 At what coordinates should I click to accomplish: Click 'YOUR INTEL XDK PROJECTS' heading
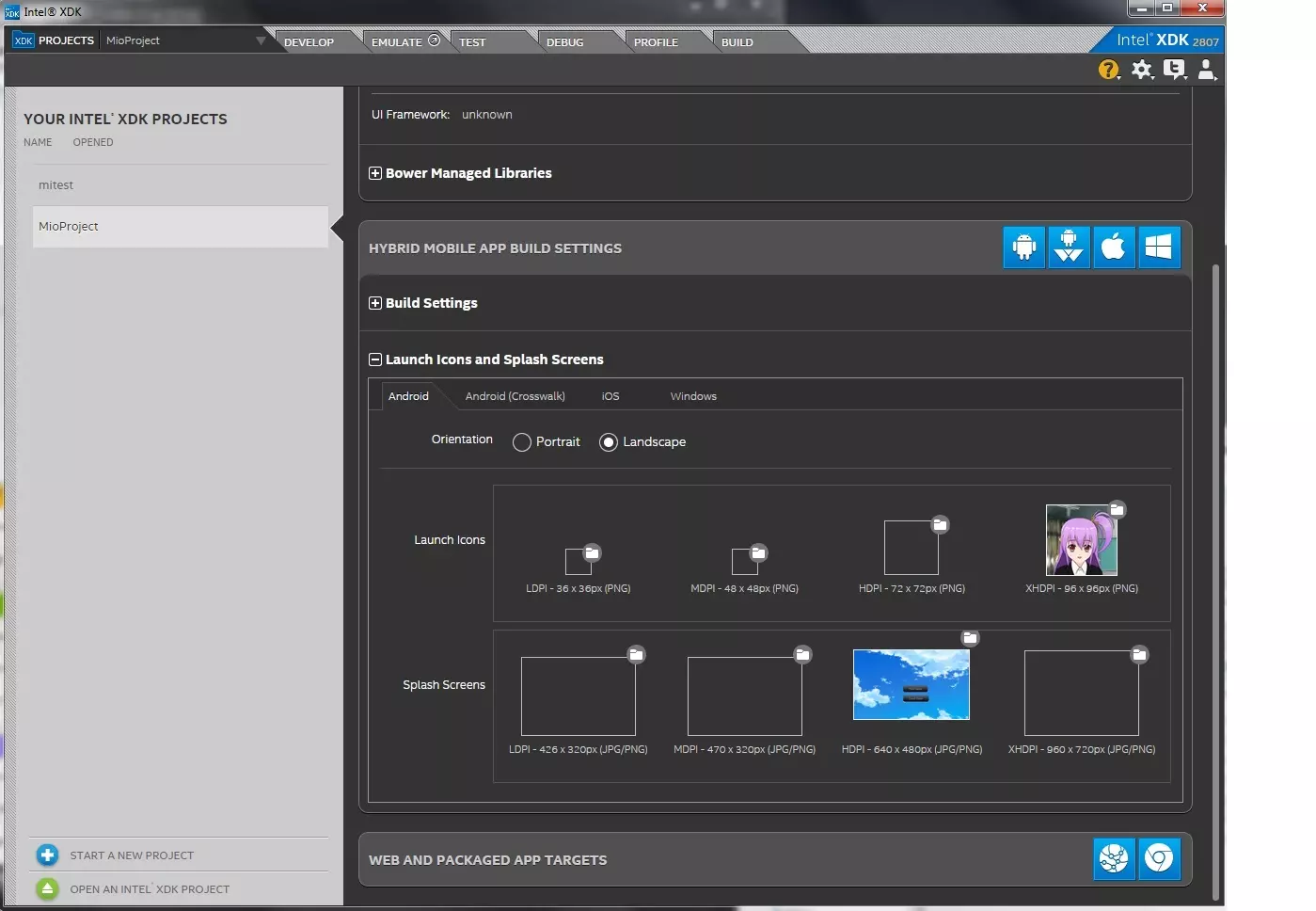tap(125, 120)
